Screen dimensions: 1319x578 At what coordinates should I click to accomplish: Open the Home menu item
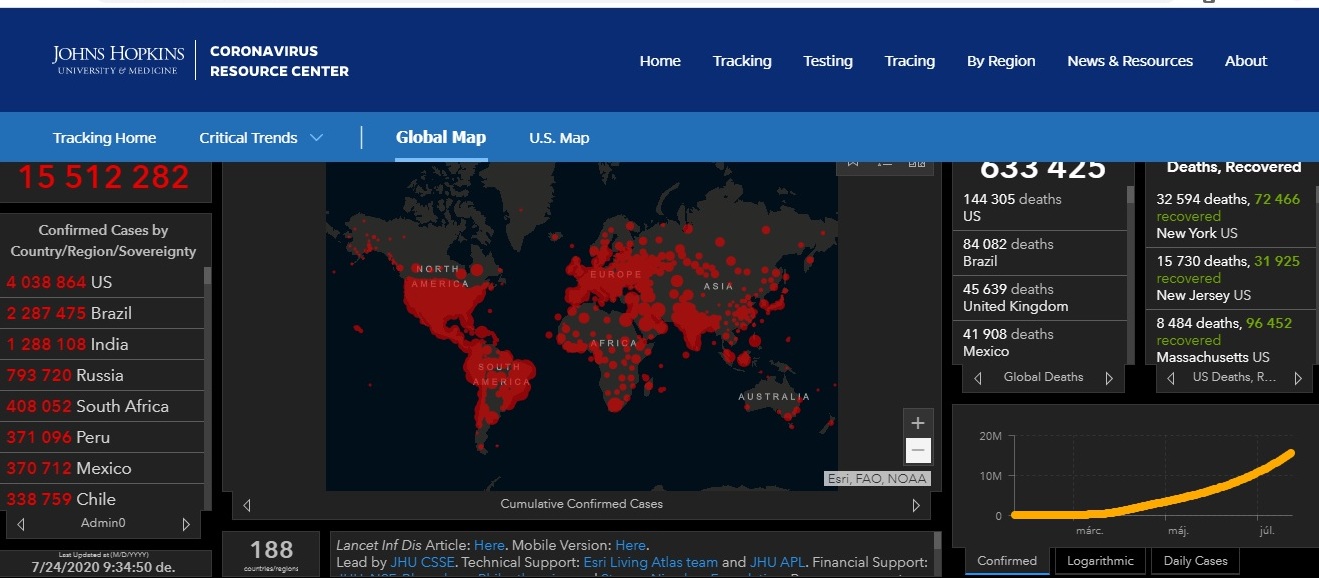pos(660,61)
